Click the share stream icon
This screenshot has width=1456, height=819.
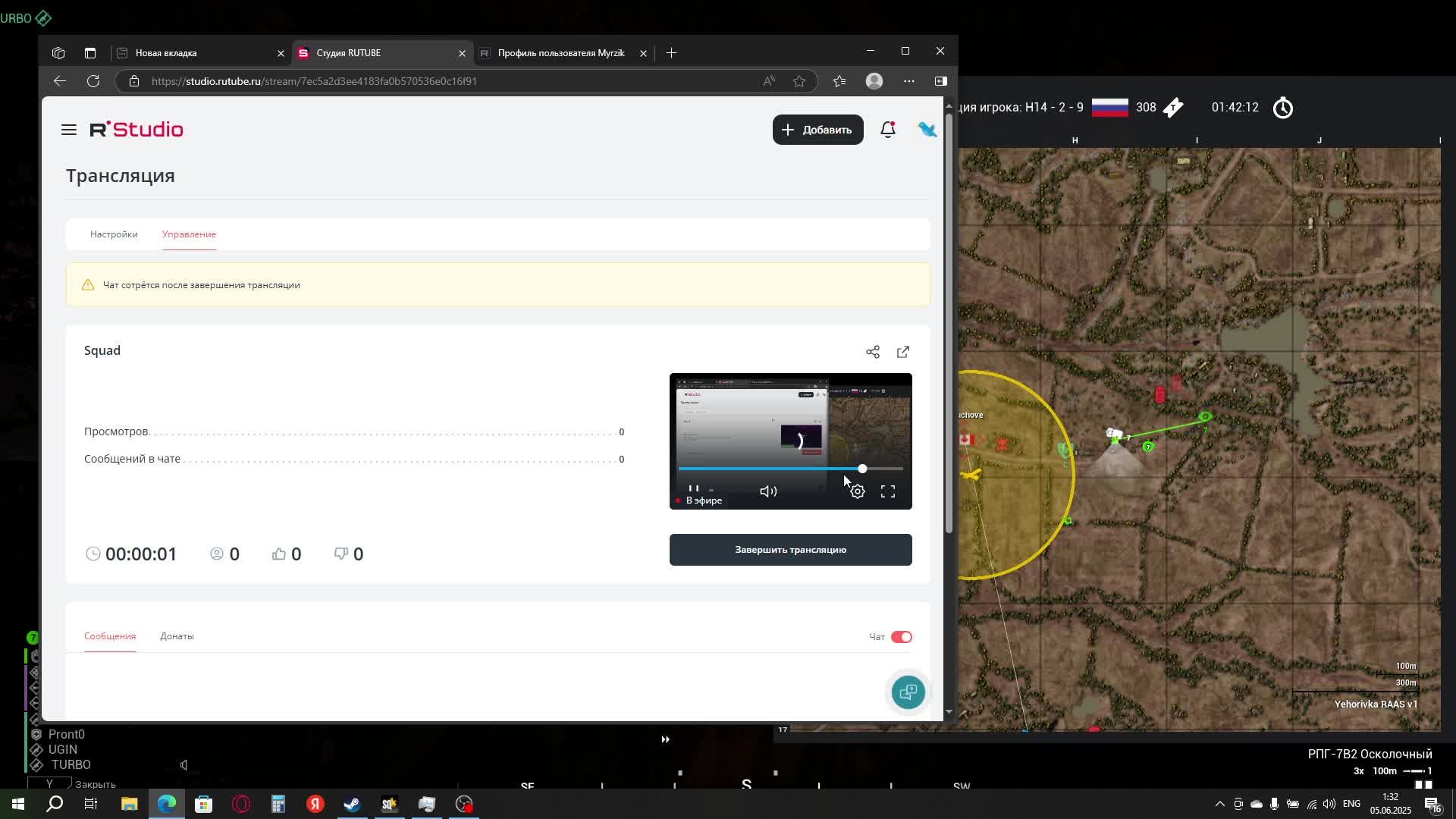[873, 352]
